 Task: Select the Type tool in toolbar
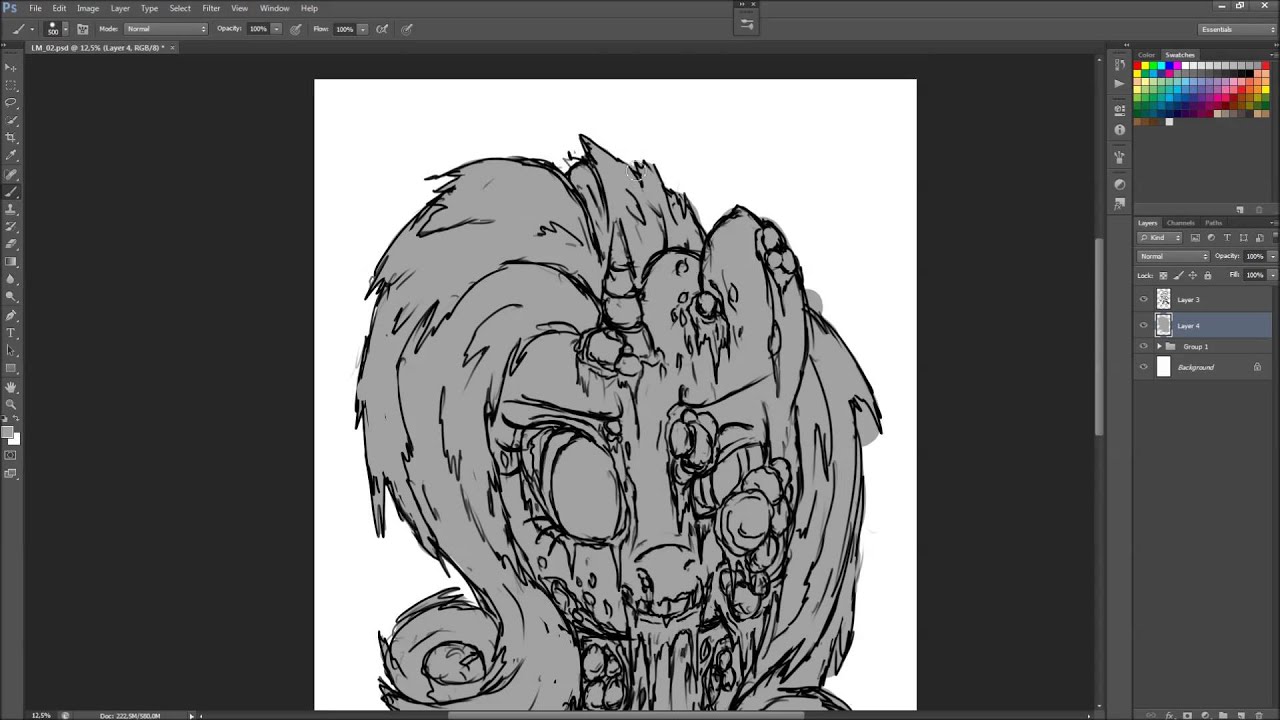tap(11, 333)
